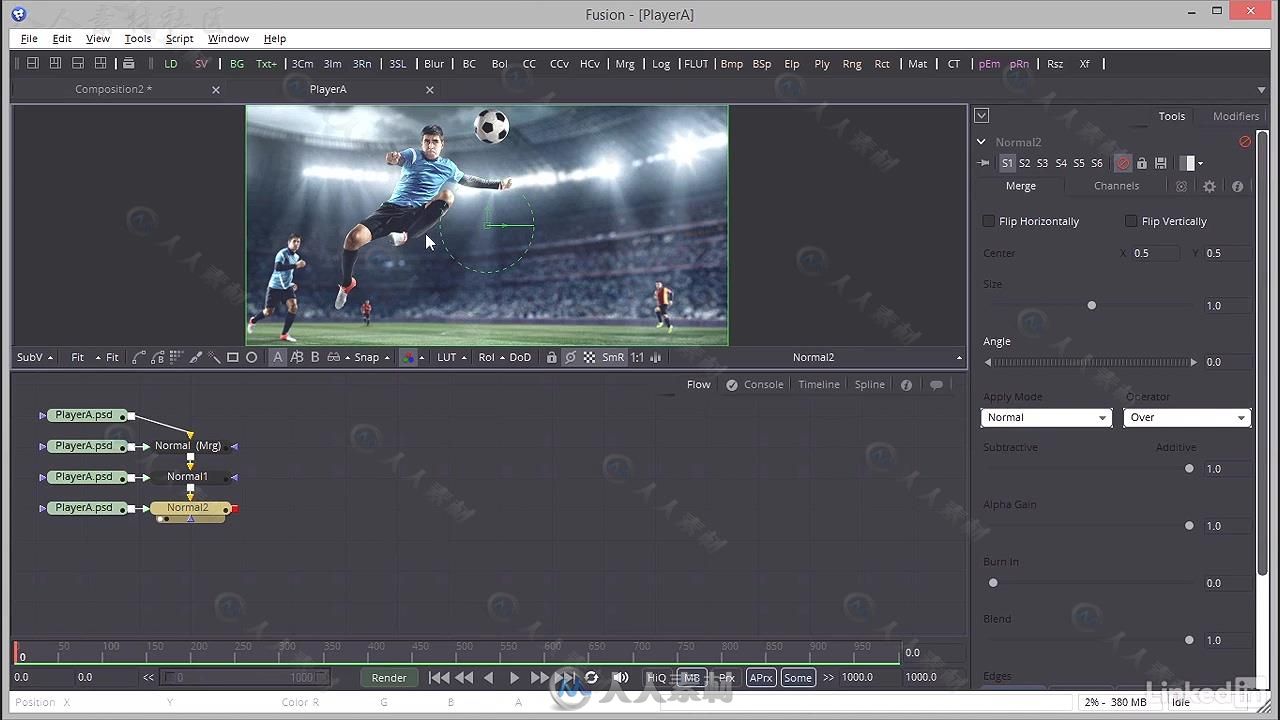Click the lock icon in Normal2 controls
The image size is (1280, 720).
coord(1142,163)
